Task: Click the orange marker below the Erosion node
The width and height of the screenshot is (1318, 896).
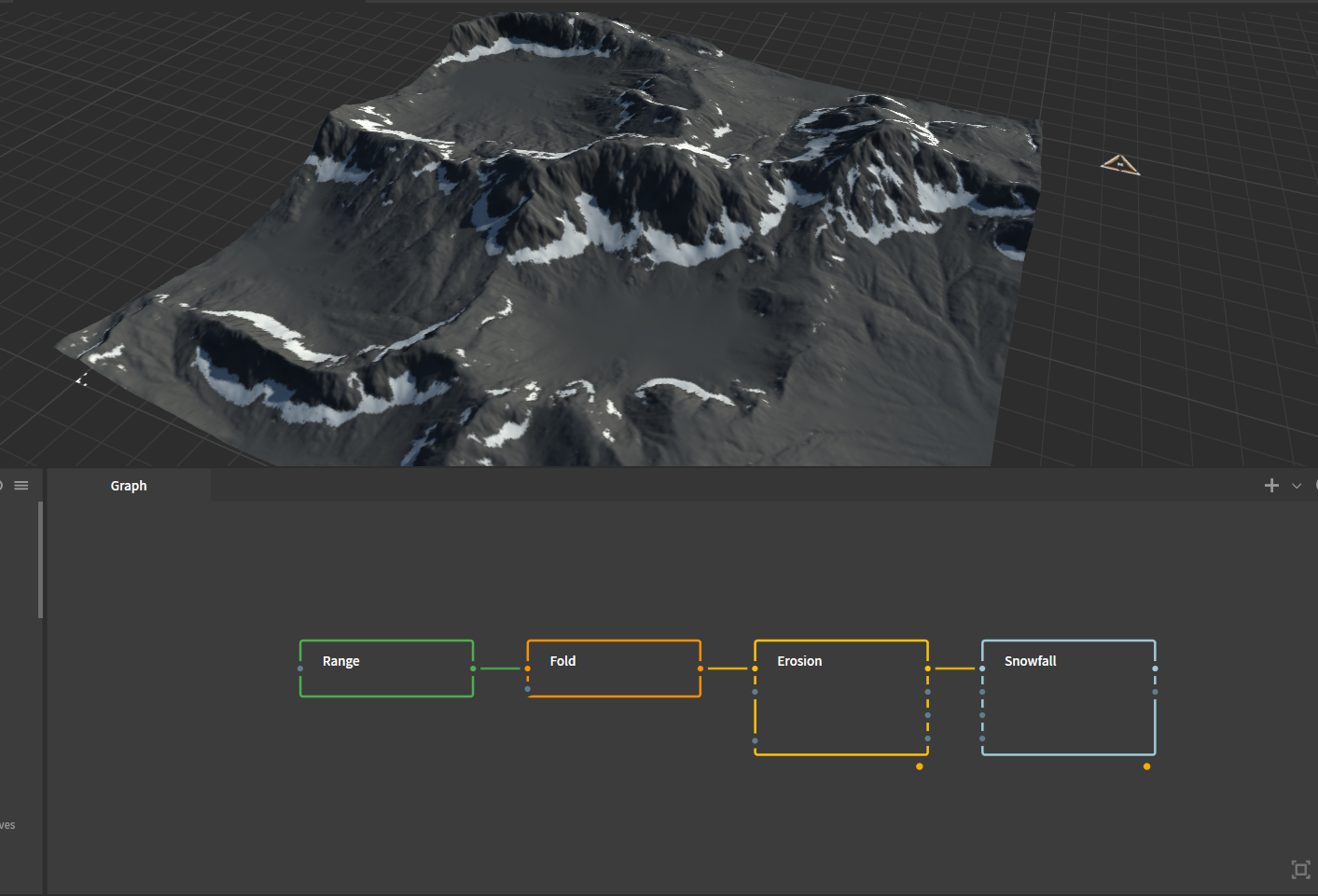Action: coord(919,765)
